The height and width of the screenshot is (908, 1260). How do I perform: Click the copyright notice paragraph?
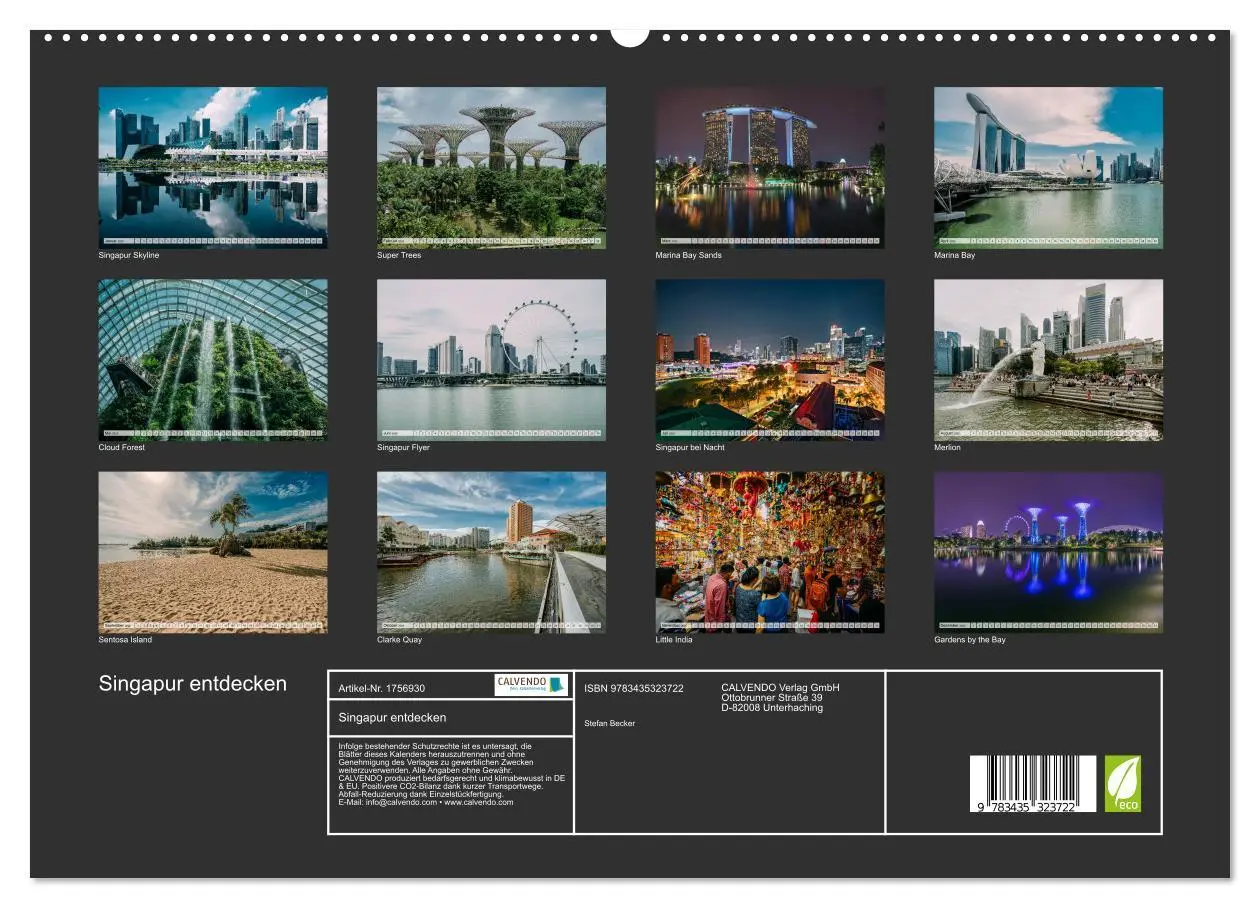tap(452, 774)
